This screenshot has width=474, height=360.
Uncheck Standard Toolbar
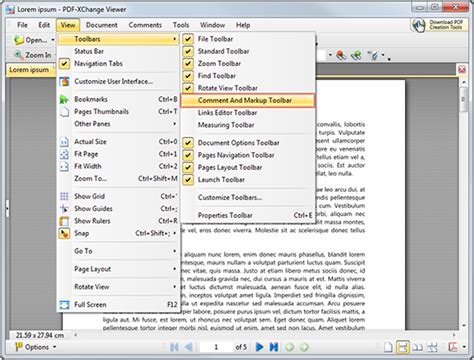(188, 51)
